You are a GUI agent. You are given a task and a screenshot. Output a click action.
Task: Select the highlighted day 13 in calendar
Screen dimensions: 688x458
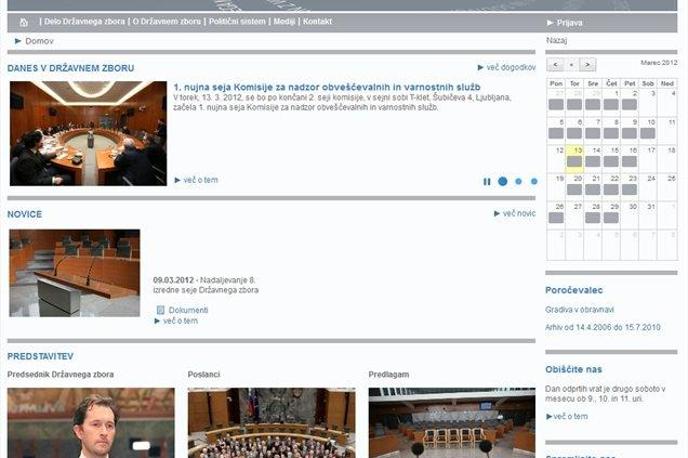pos(574,159)
